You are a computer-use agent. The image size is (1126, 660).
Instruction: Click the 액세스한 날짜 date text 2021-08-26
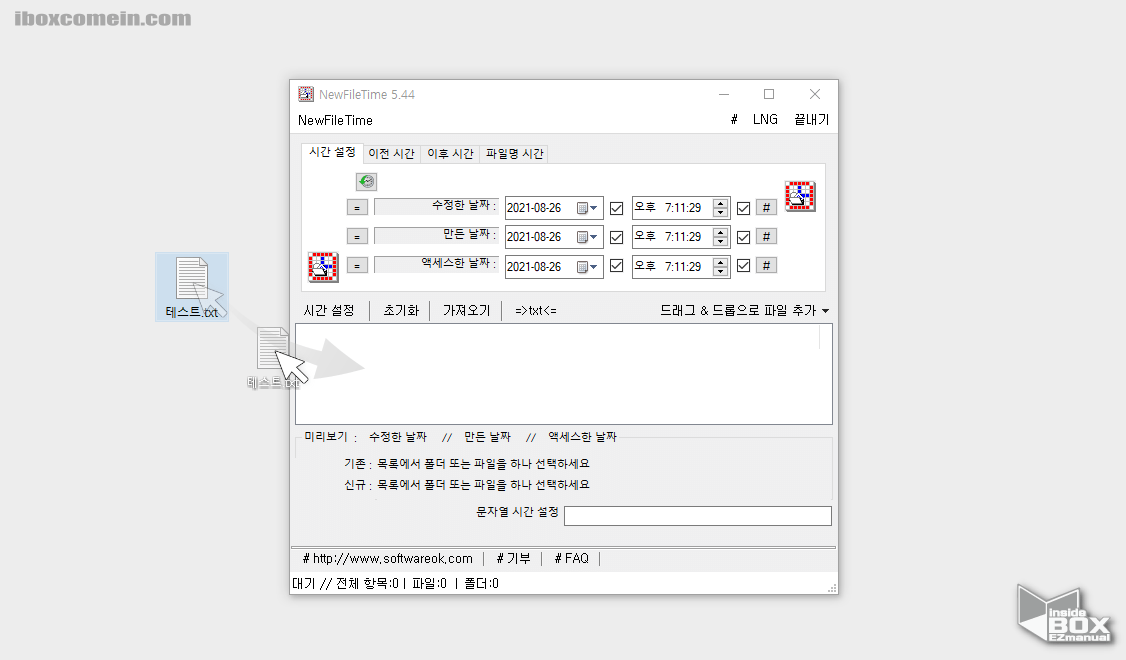534,266
